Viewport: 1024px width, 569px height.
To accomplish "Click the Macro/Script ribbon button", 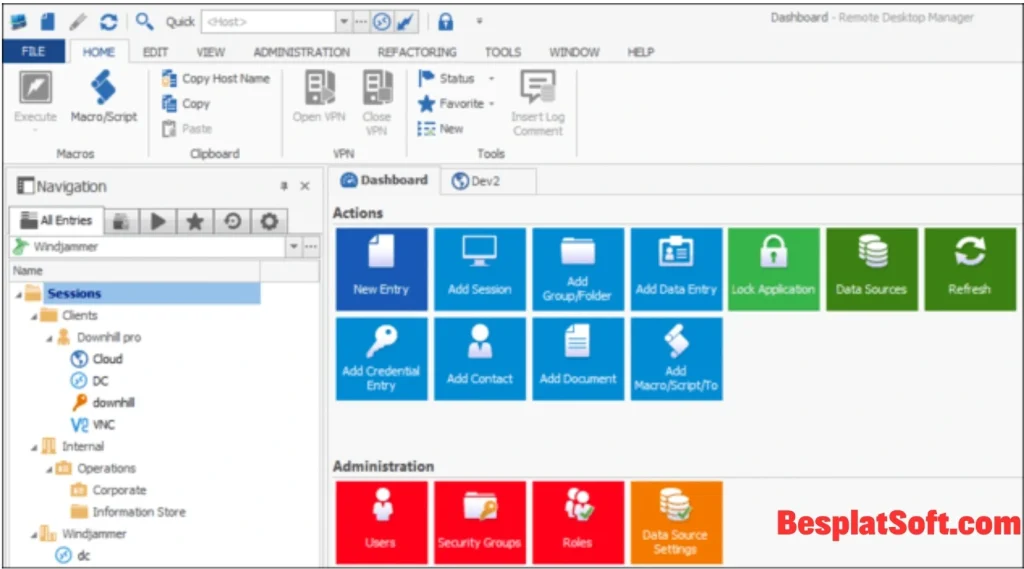I will click(x=103, y=97).
